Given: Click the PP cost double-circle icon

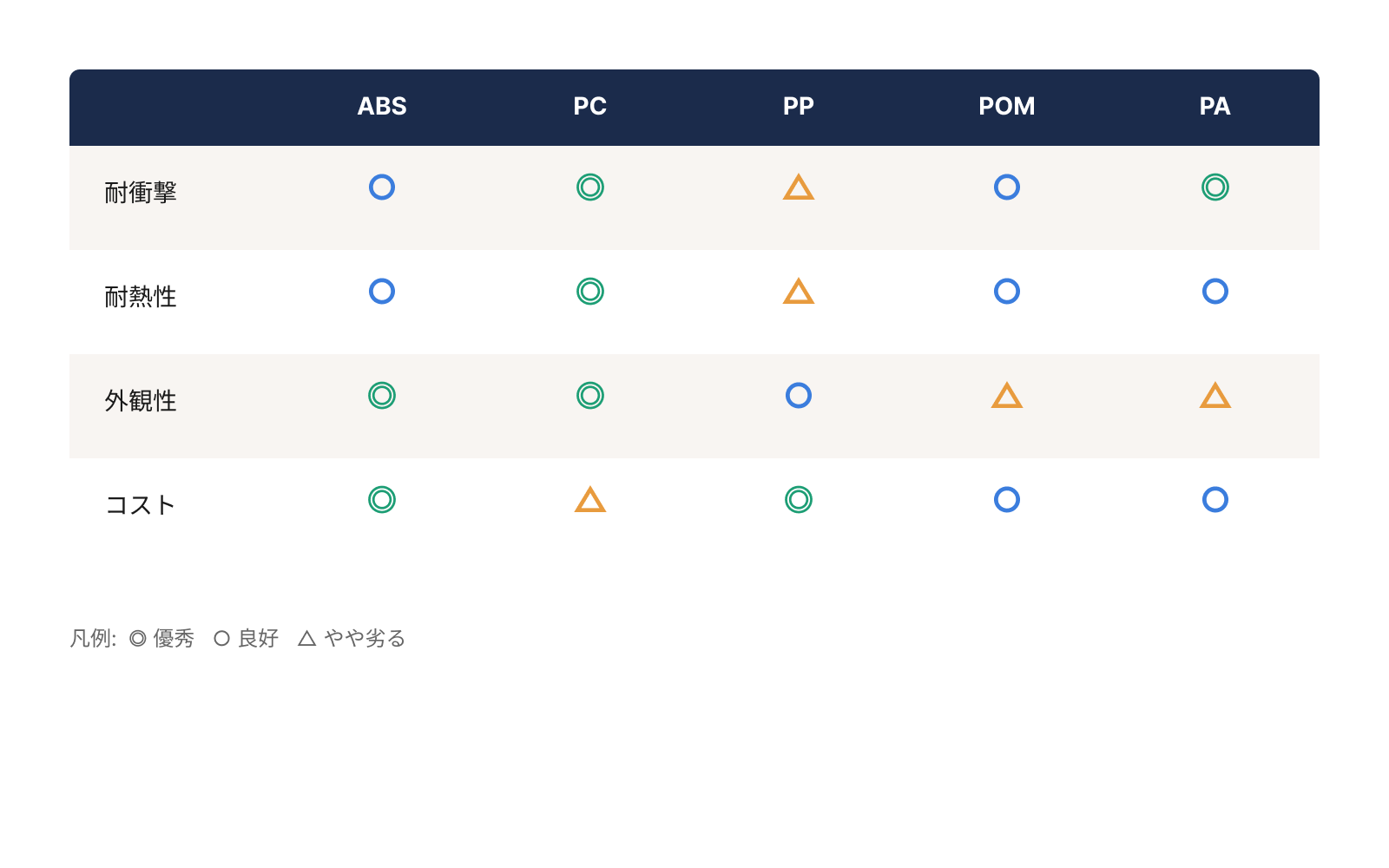Looking at the screenshot, I should point(799,500).
